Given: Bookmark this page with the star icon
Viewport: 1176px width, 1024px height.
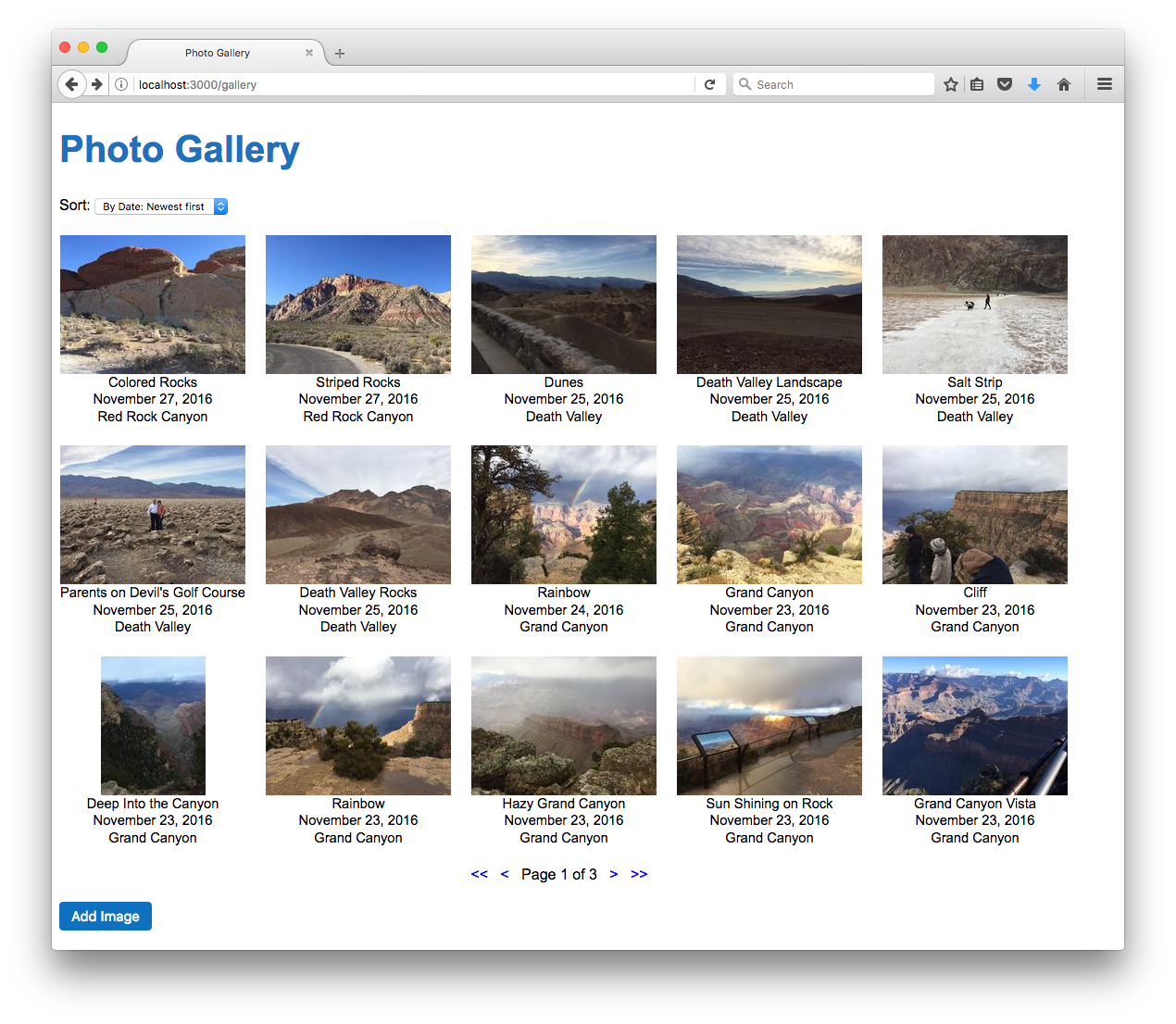Looking at the screenshot, I should [x=951, y=84].
